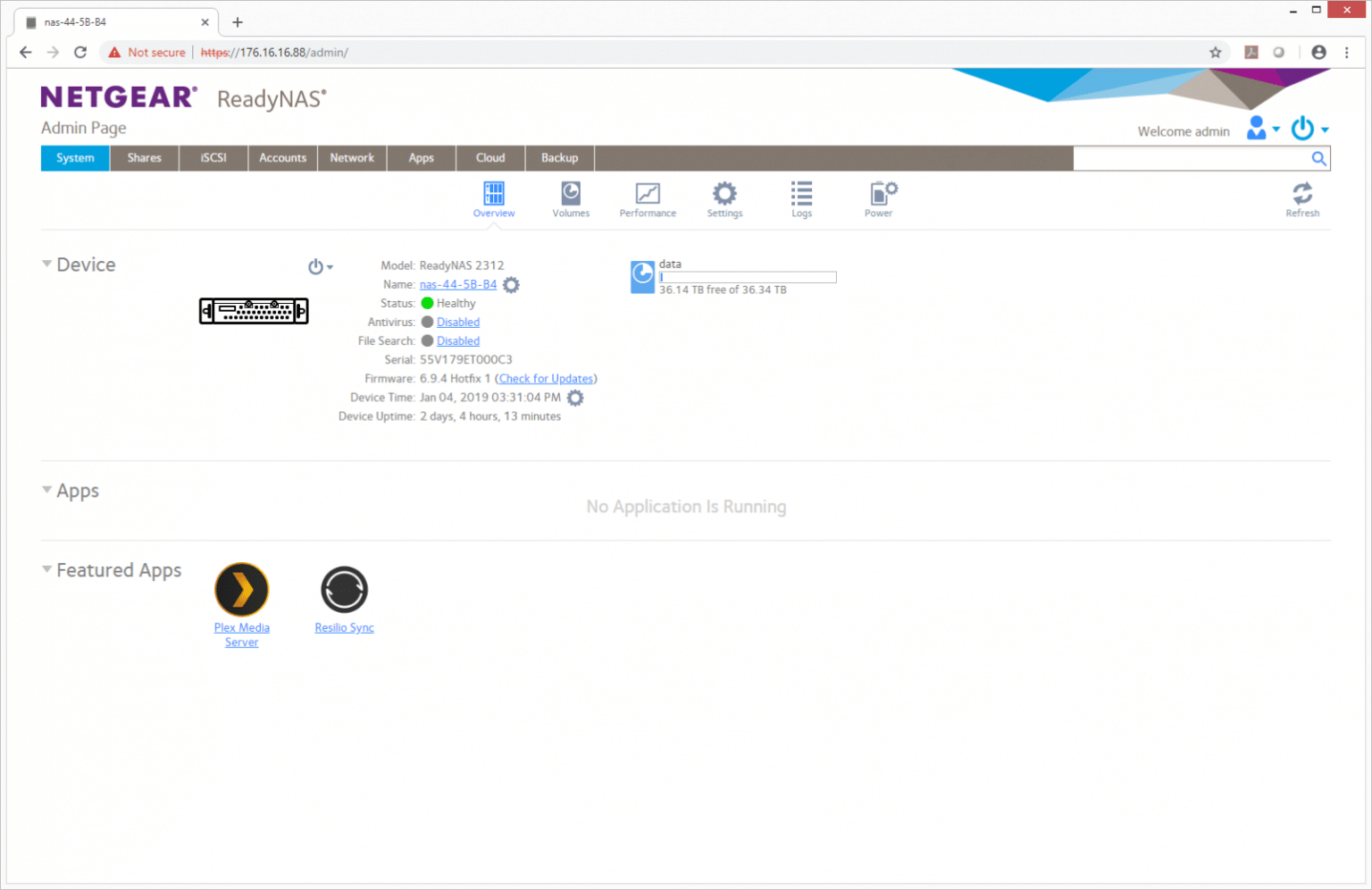Click the uptime value 2 days, 4 hours, 13 minutes
Viewport: 1372px width, 890px height.
490,416
